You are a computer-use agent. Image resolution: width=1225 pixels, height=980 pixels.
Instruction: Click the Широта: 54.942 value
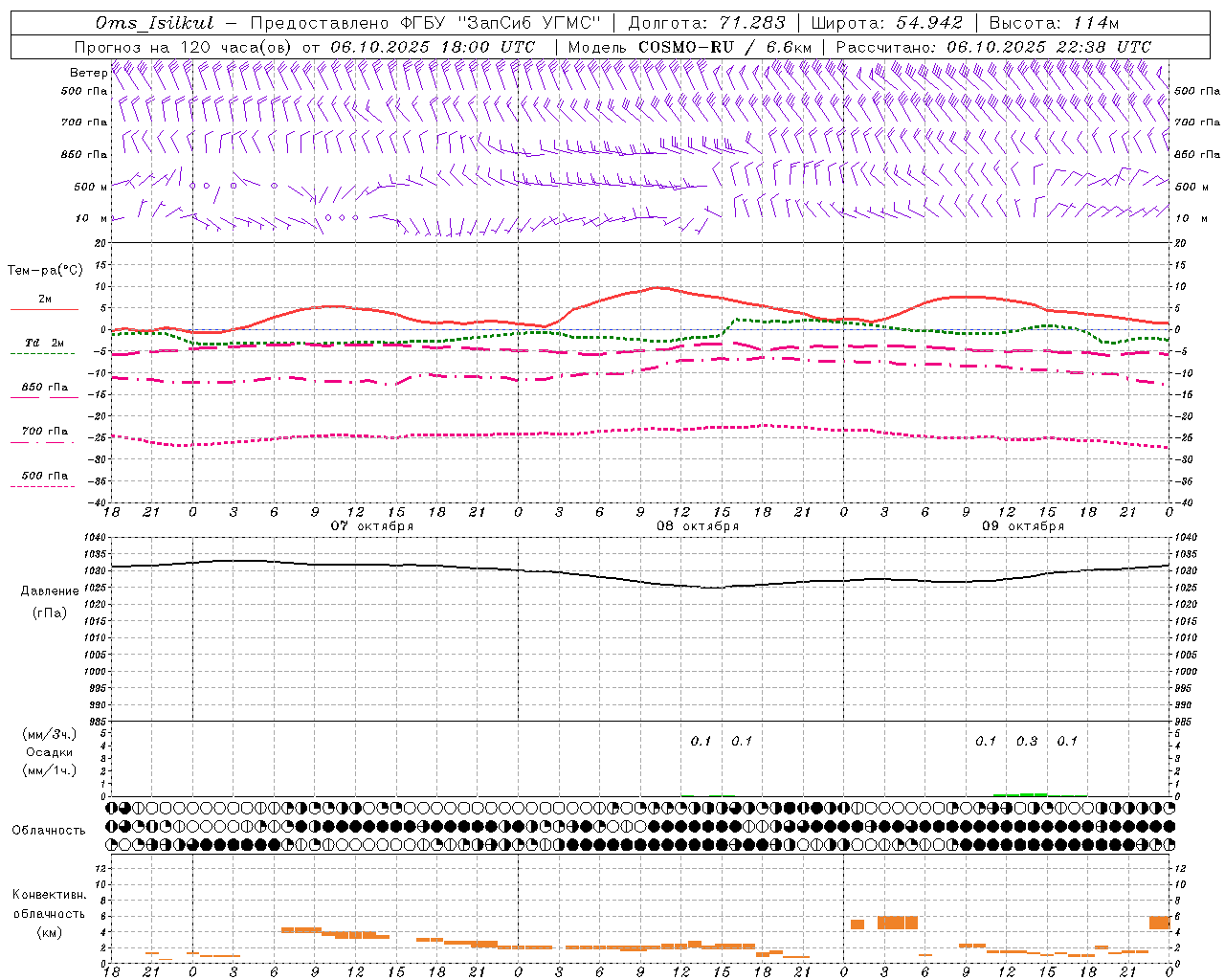(886, 23)
